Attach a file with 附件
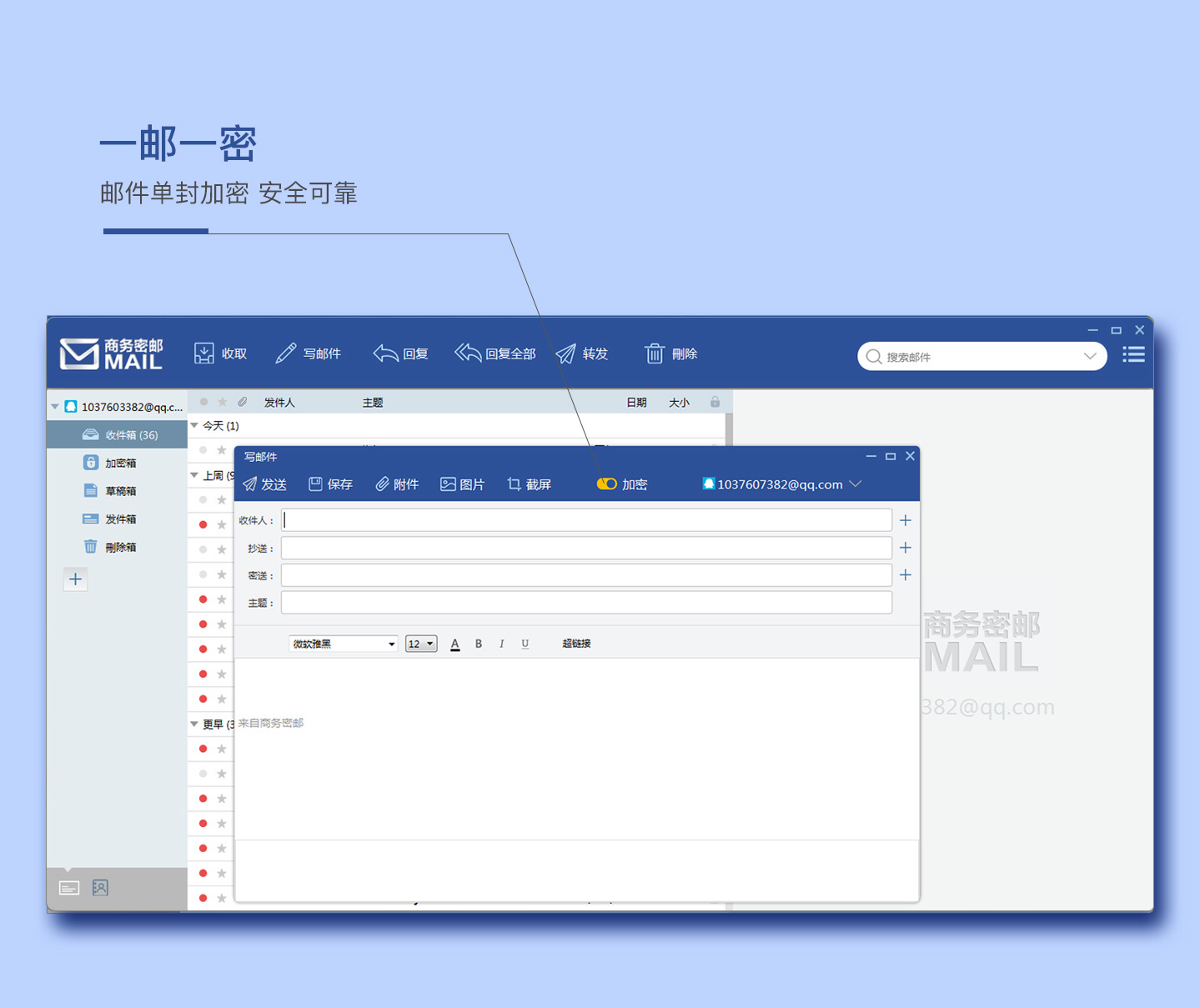 pos(397,484)
